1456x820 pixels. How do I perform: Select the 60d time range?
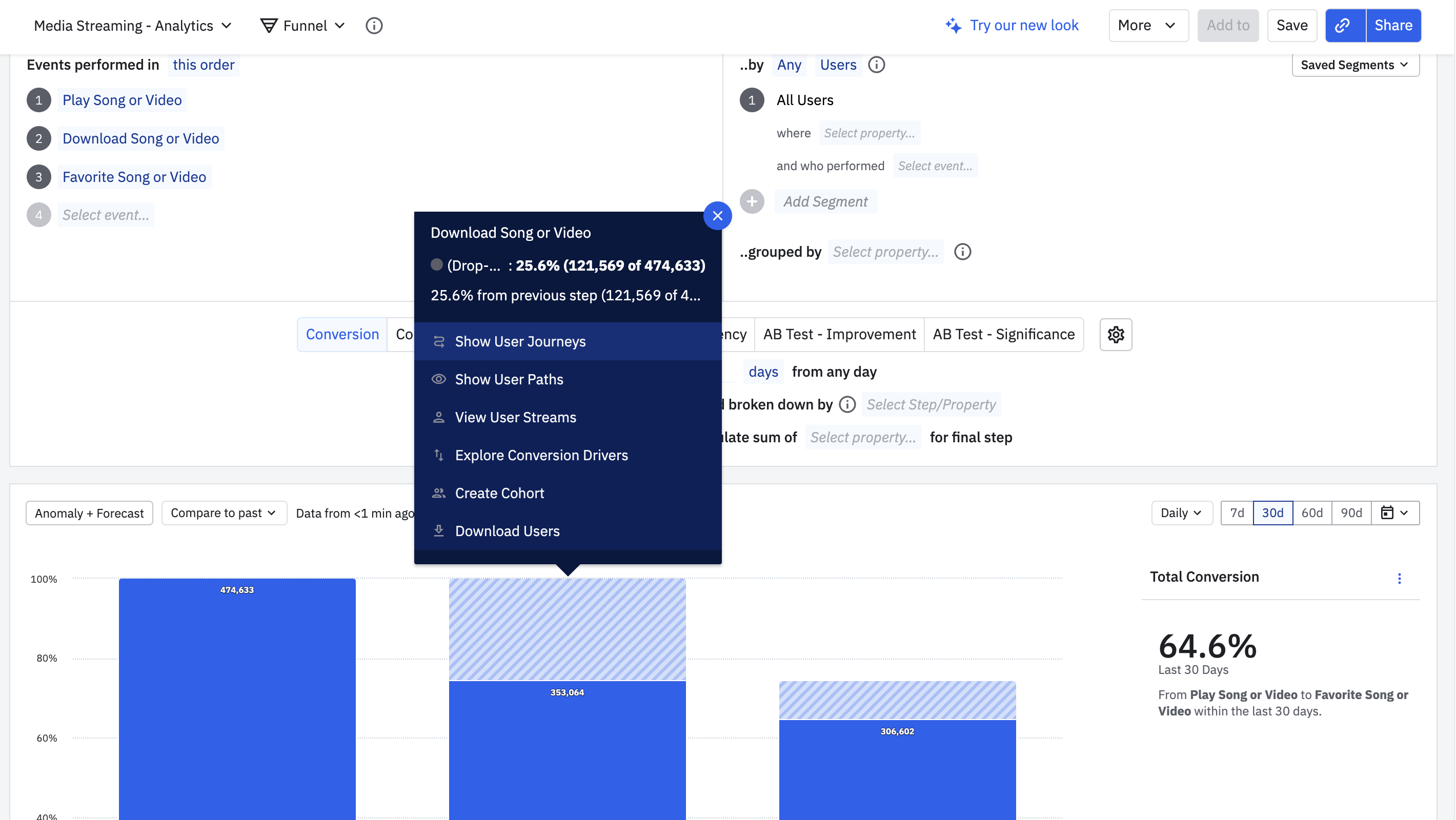pos(1311,512)
